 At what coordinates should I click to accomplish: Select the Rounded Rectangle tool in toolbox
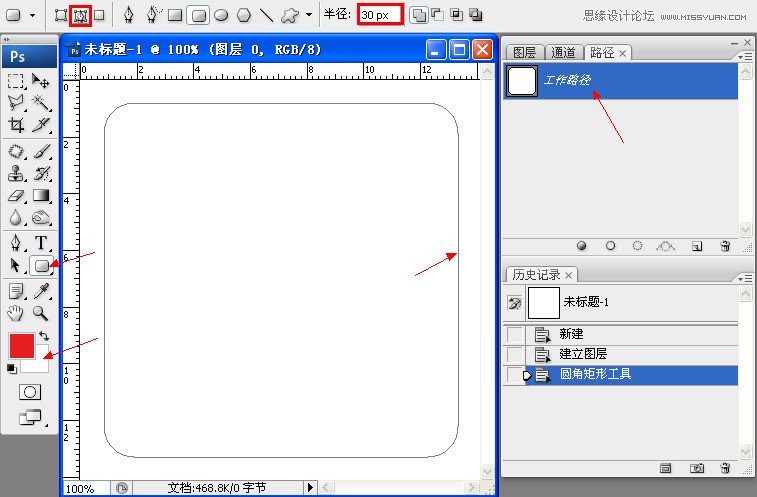[42, 266]
